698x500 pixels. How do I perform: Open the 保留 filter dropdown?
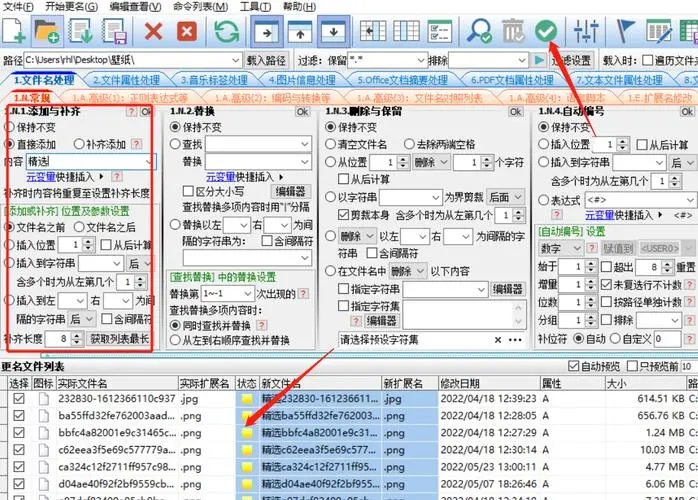[x=421, y=60]
